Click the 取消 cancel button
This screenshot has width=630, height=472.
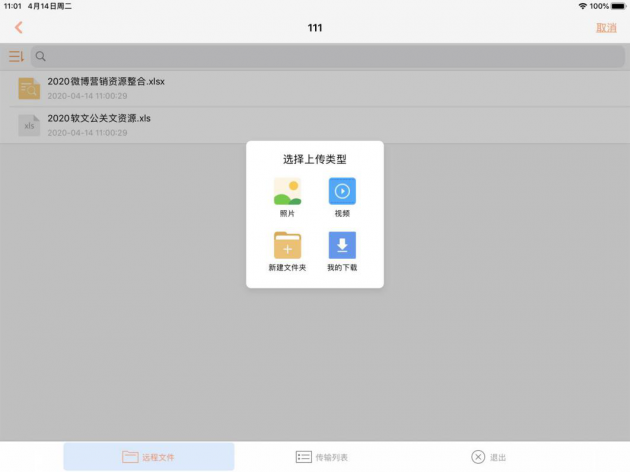[606, 28]
